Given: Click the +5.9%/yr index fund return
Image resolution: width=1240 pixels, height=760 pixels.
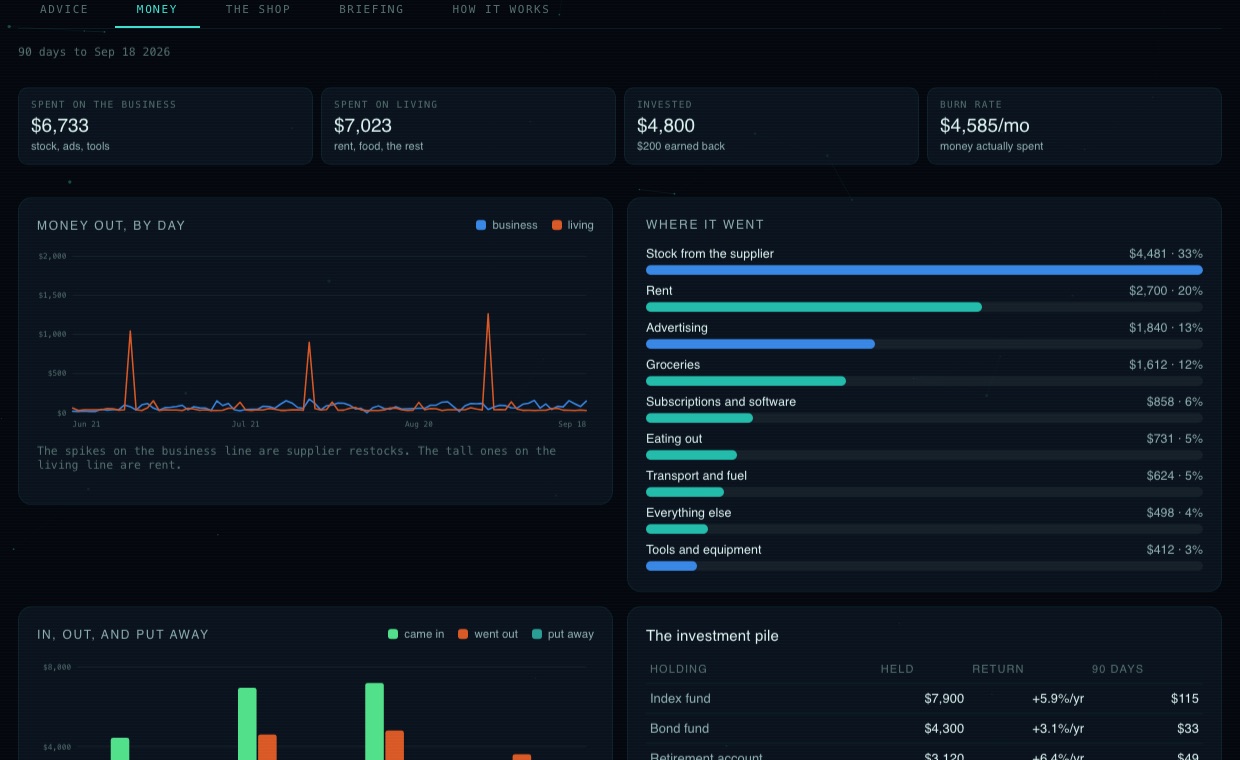Looking at the screenshot, I should point(1058,699).
